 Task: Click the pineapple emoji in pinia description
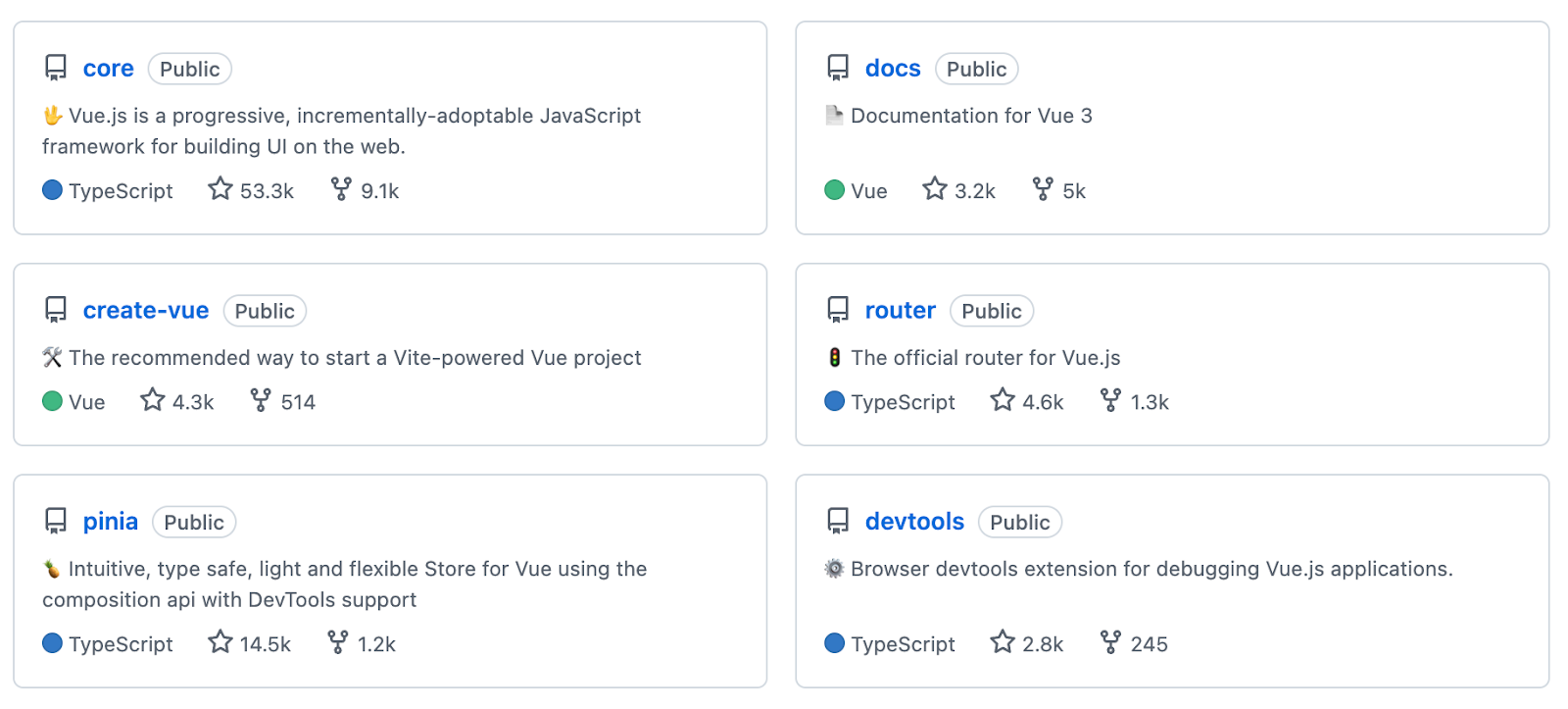(53, 569)
